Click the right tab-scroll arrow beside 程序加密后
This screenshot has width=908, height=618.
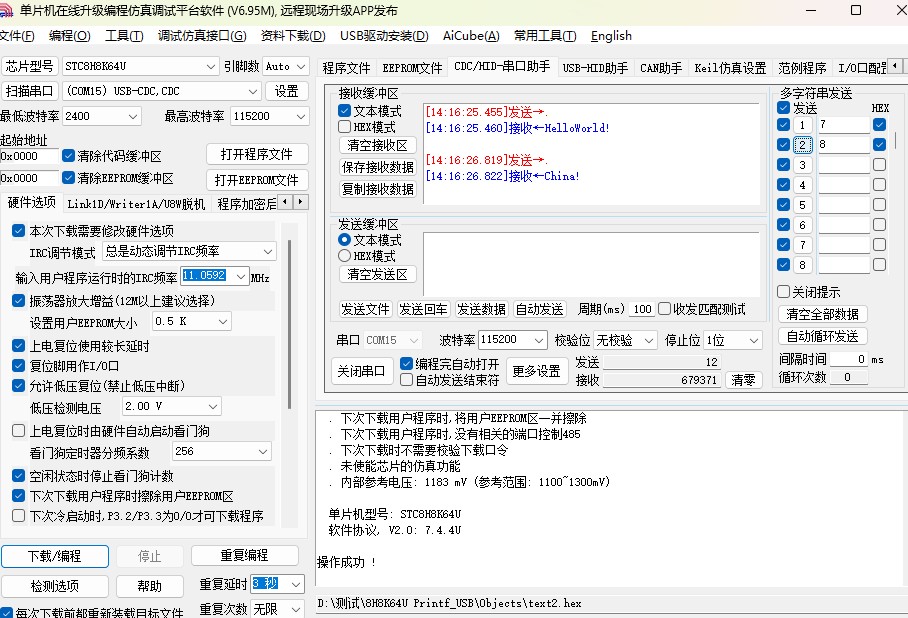[x=301, y=202]
